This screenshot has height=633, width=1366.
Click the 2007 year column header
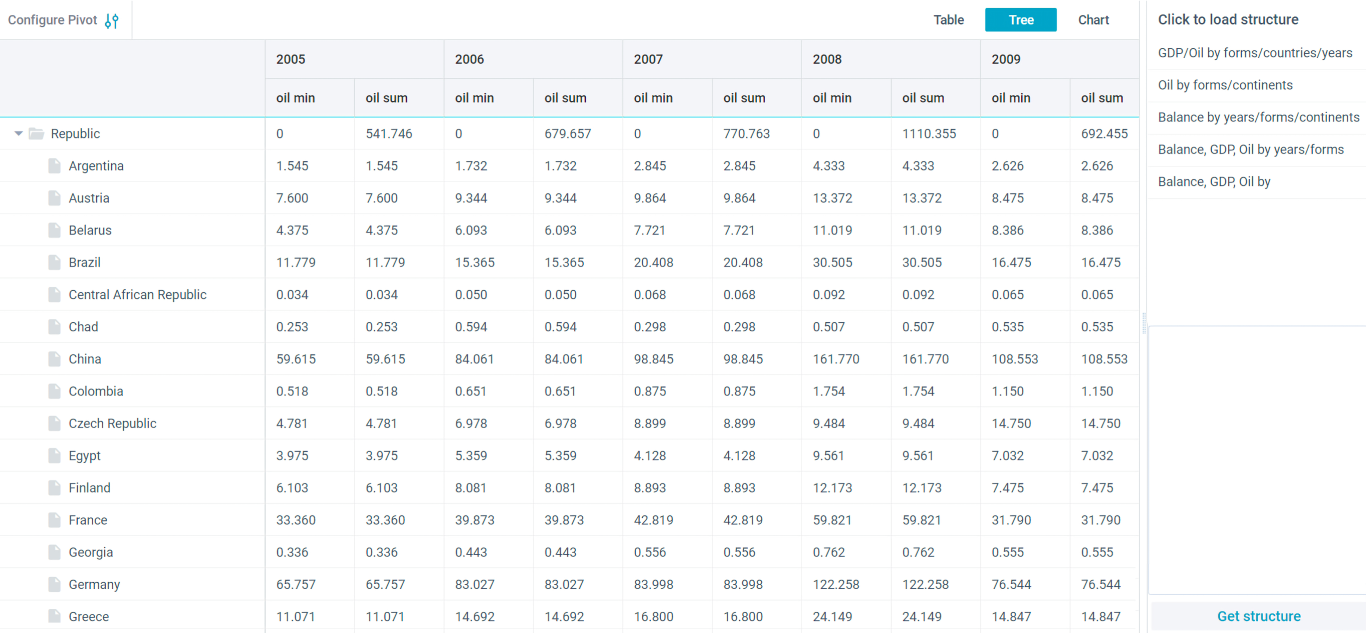(x=648, y=59)
